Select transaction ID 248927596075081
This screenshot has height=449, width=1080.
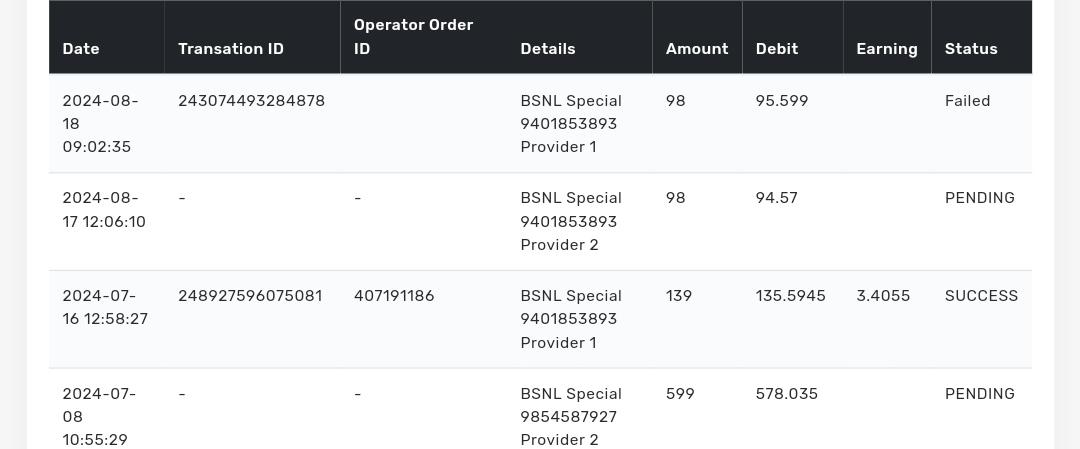(x=250, y=296)
